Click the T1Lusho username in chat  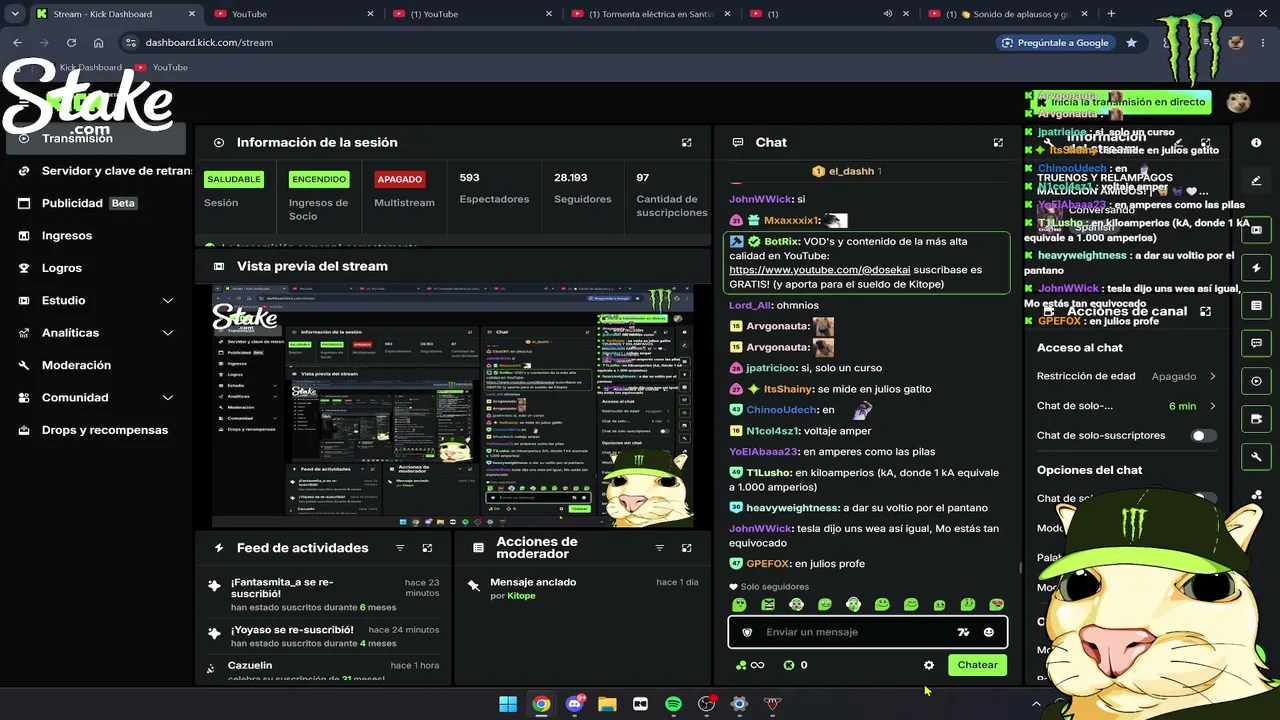point(768,473)
